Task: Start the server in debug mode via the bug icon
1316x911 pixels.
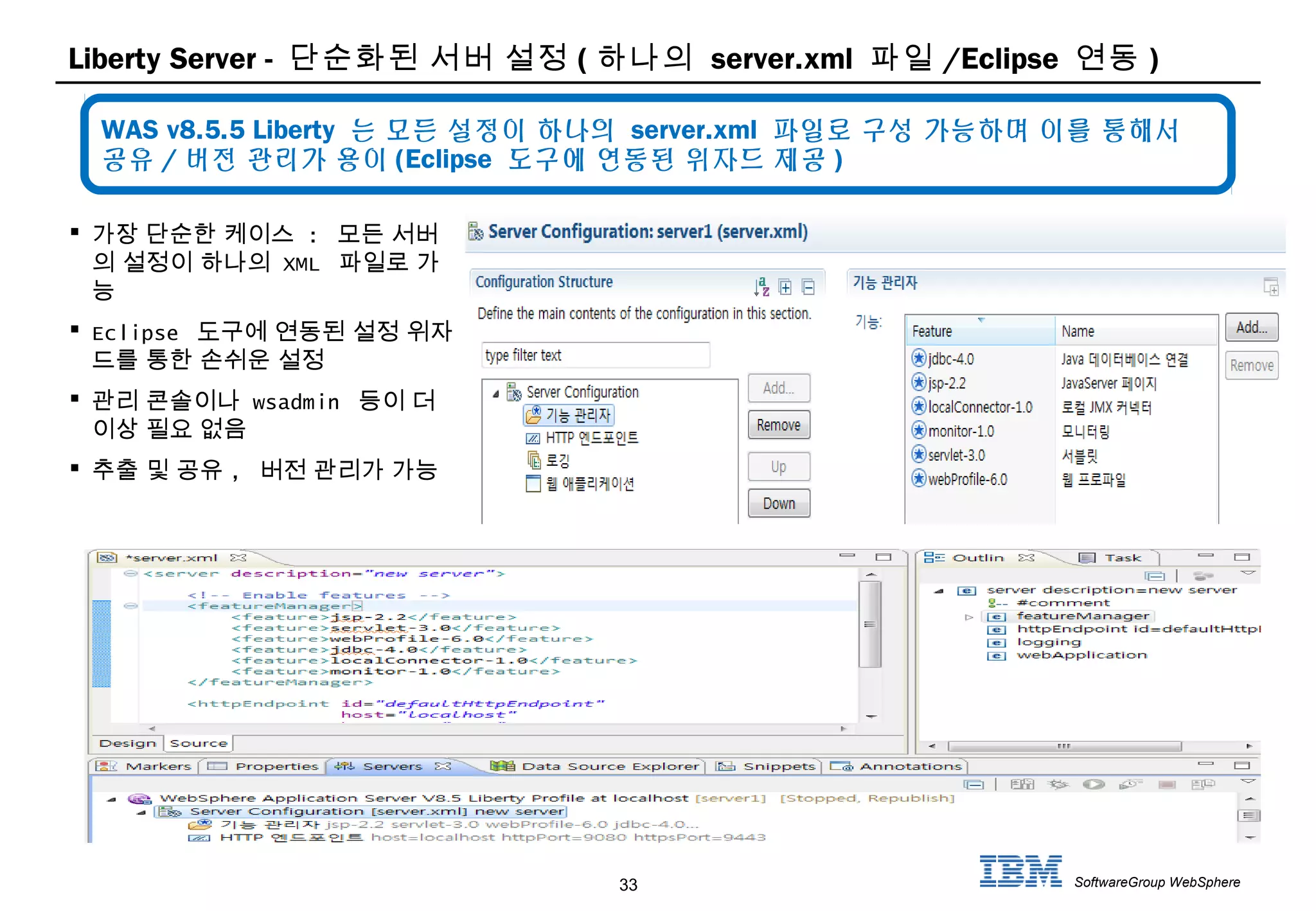Action: (x=1058, y=784)
